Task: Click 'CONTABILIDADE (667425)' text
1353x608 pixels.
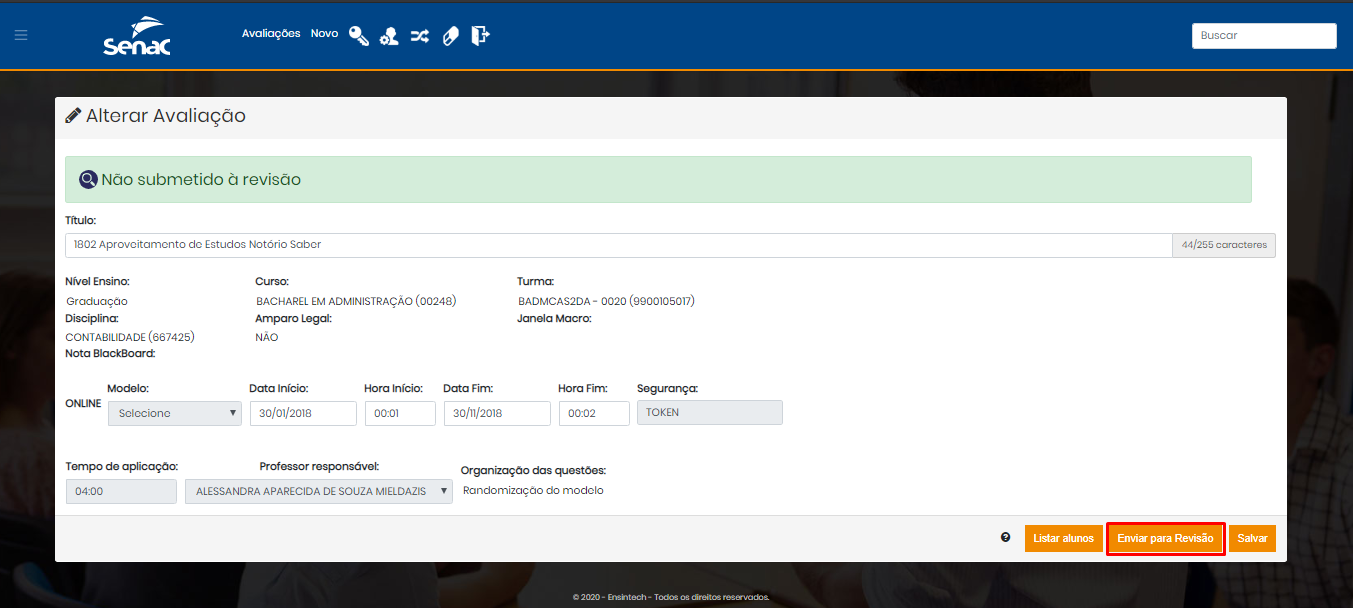Action: pyautogui.click(x=130, y=337)
